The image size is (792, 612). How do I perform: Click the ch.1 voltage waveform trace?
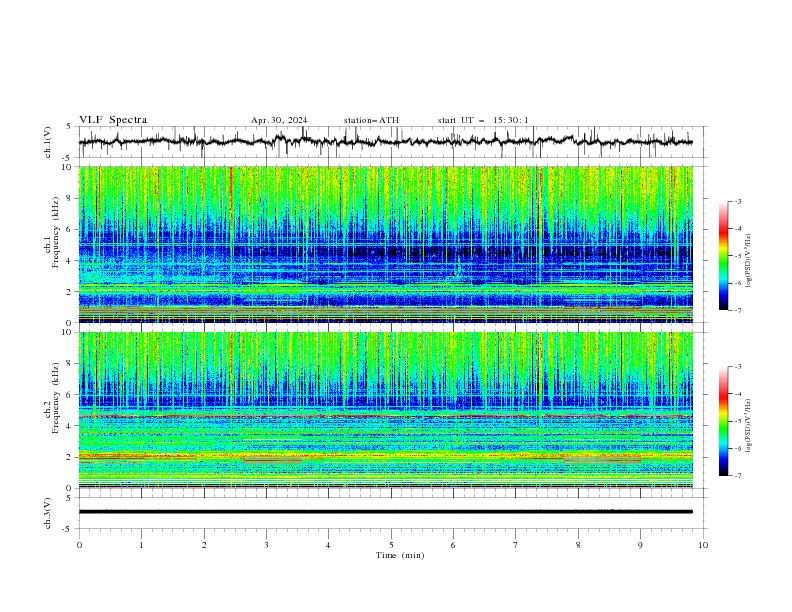coord(386,141)
